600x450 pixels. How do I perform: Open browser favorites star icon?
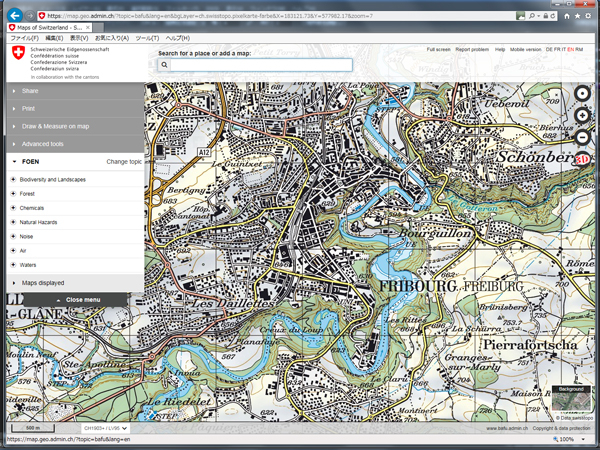pos(576,17)
